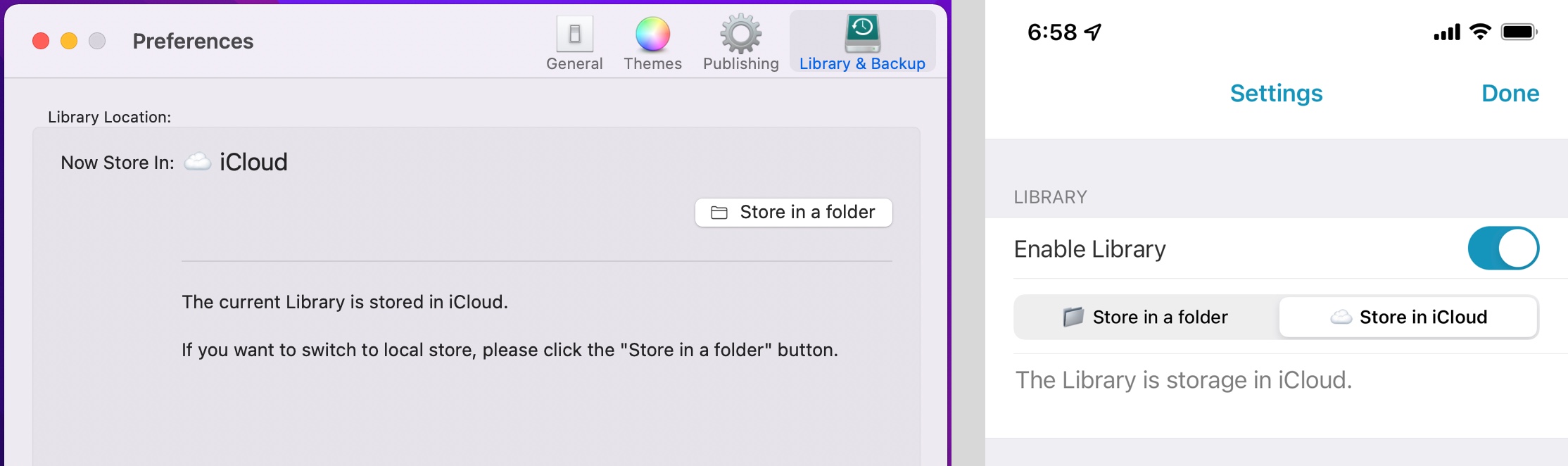Click the iCloud cloud icon beside Now Store In
This screenshot has height=466, width=1568.
pyautogui.click(x=197, y=163)
